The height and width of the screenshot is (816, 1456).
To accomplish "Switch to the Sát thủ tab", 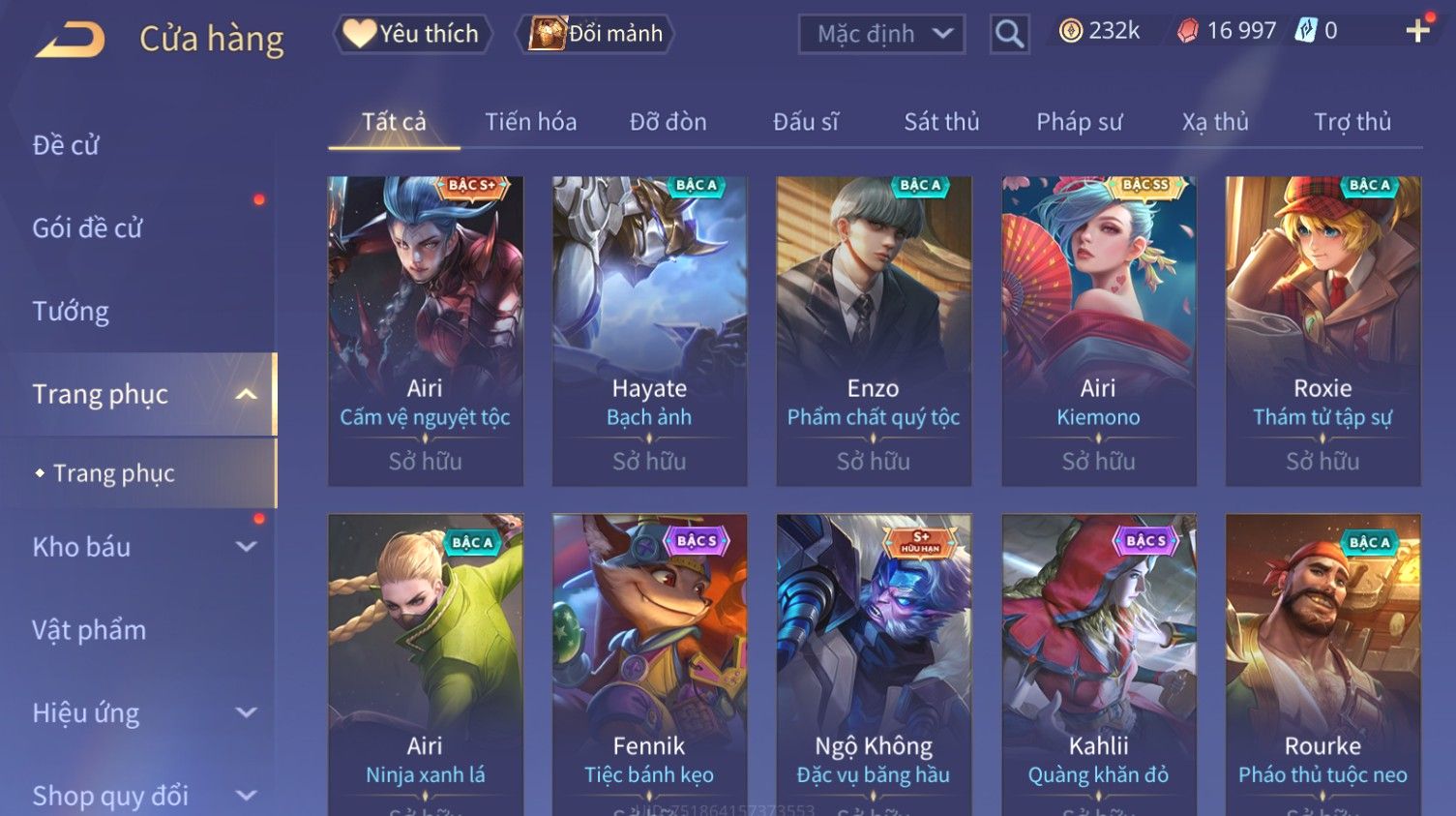I will (x=941, y=122).
